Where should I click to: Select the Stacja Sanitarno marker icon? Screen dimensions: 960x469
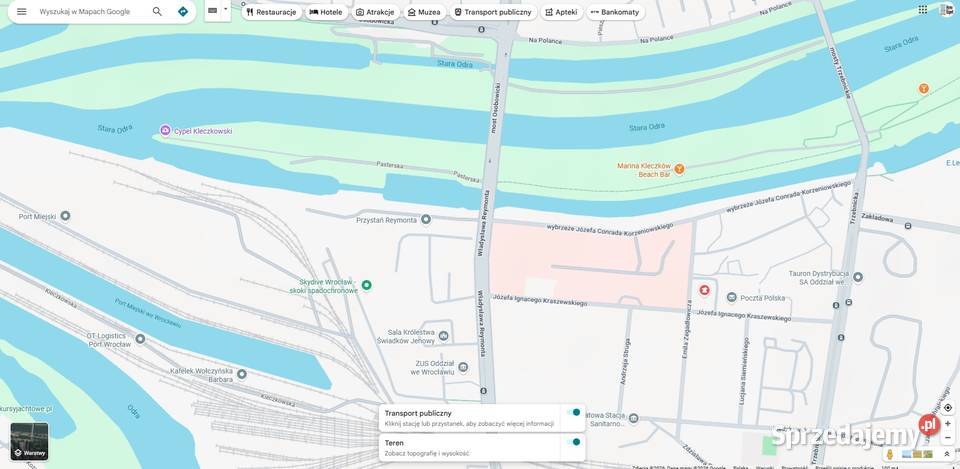pos(634,419)
